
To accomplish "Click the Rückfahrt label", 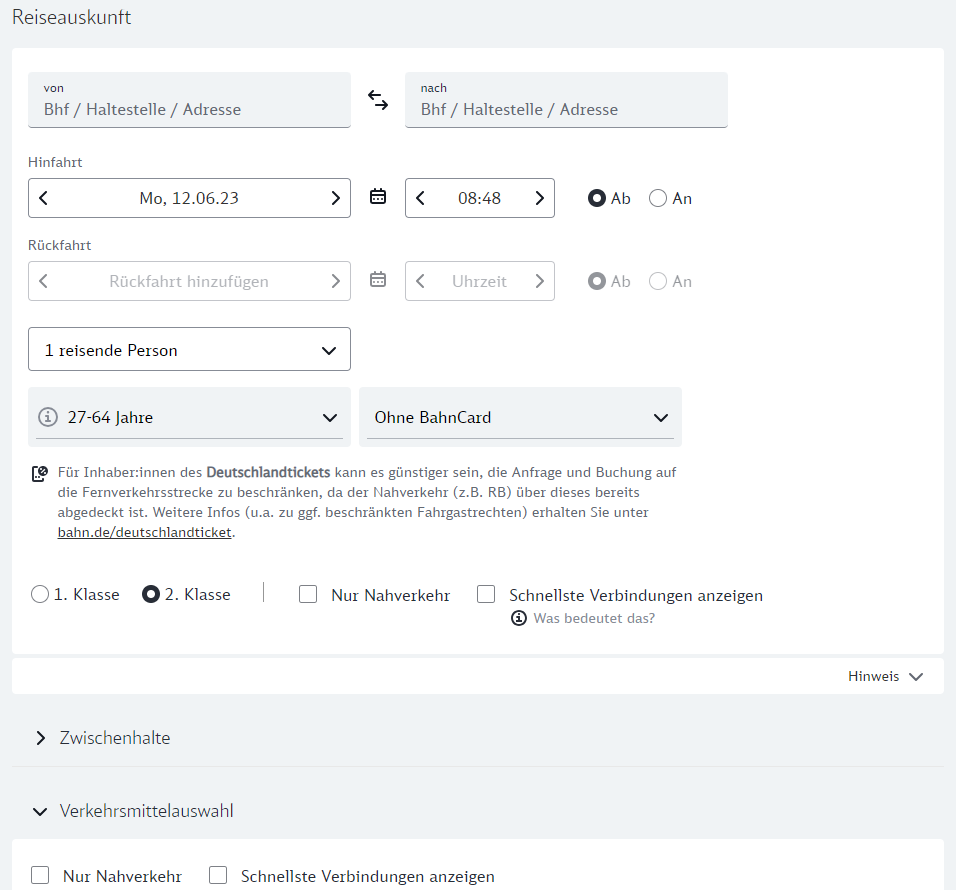I will tap(59, 245).
